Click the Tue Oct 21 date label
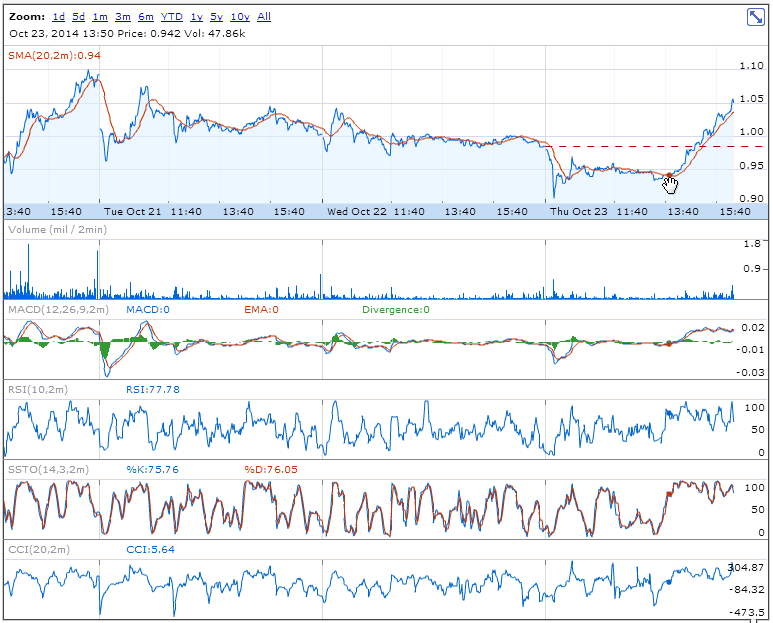The image size is (773, 623). coord(133,211)
